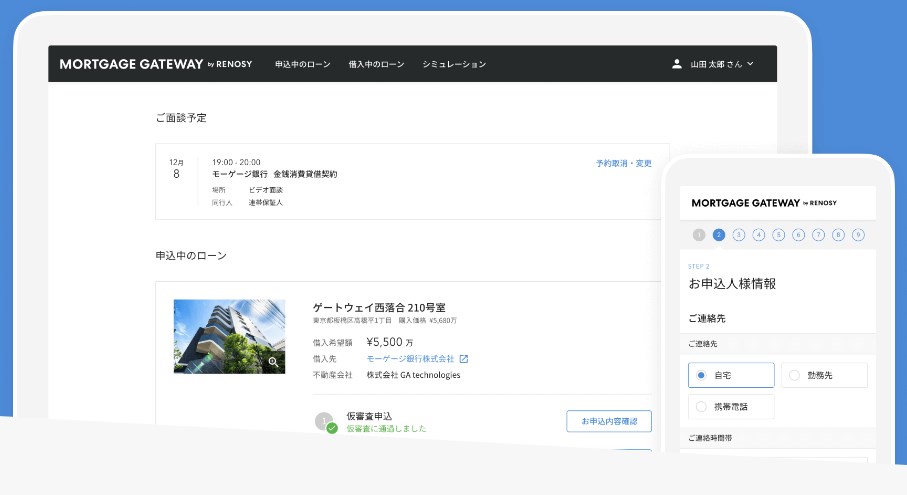Screen dimensions: 907x495
Task: Open the ゲートウェイ西落合 building thumbnail
Action: coord(230,337)
